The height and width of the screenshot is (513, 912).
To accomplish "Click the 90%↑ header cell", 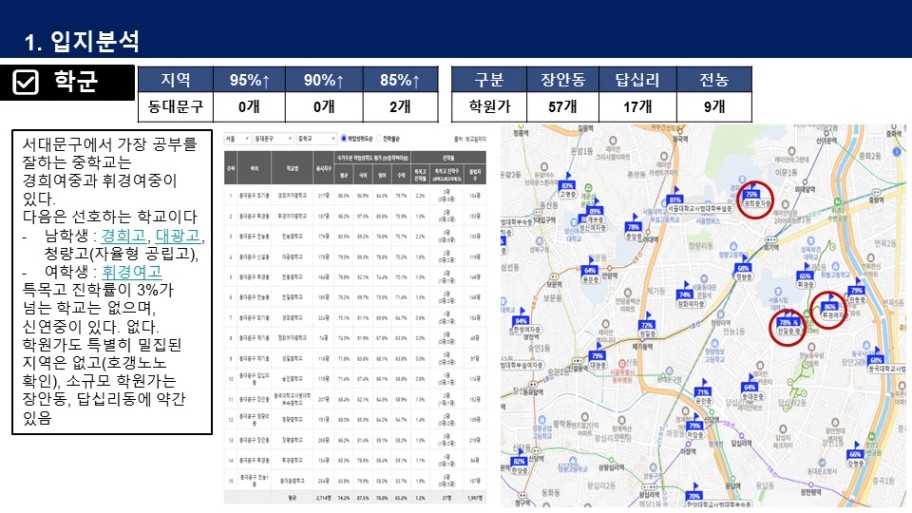I will tap(324, 80).
